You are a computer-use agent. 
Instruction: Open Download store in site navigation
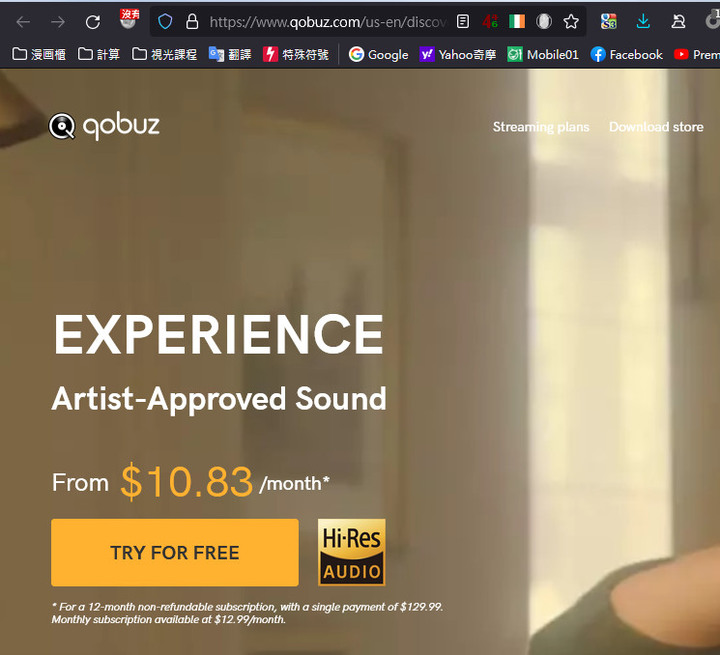pos(656,127)
